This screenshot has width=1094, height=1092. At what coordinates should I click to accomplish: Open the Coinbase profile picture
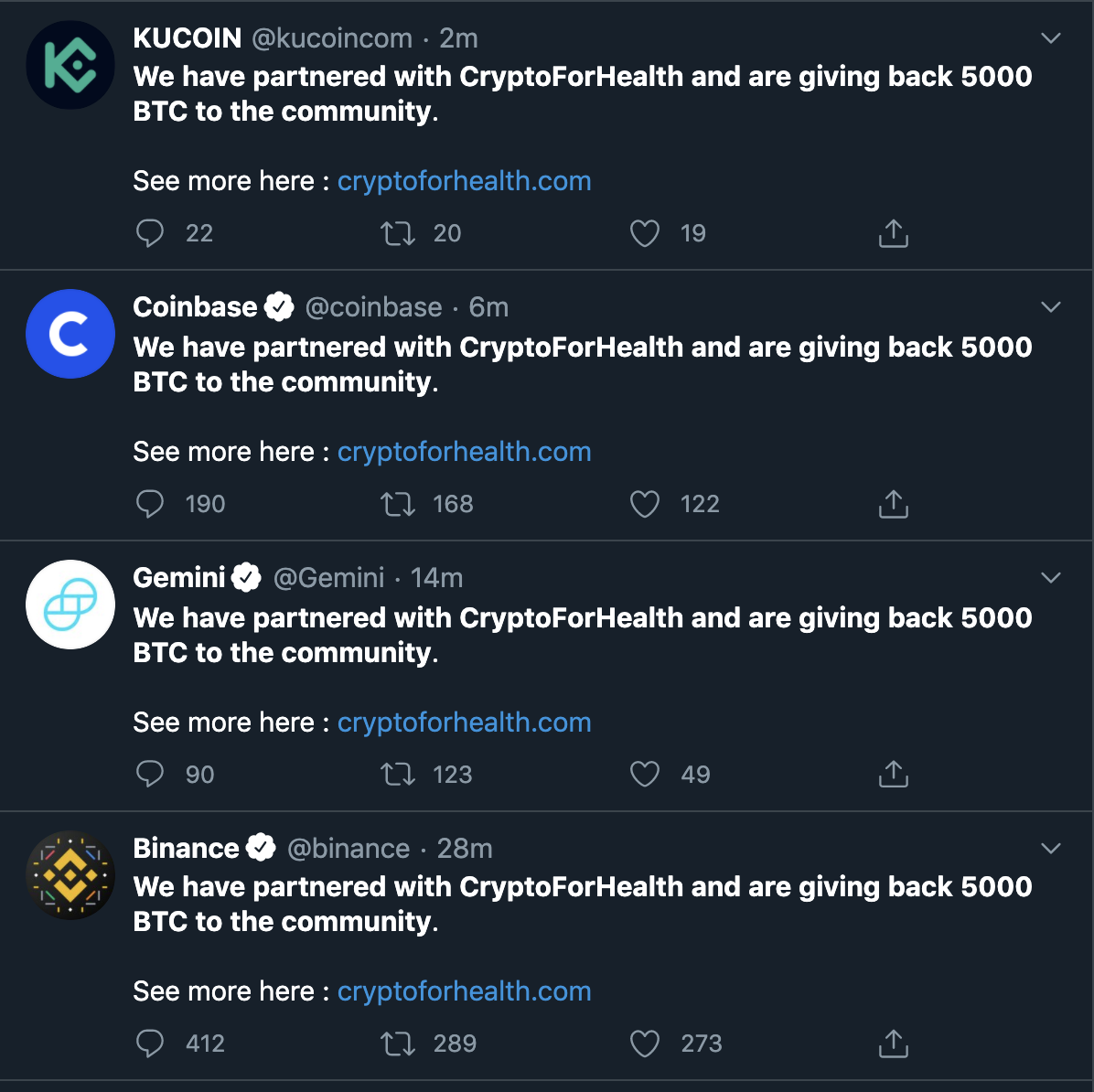click(70, 334)
